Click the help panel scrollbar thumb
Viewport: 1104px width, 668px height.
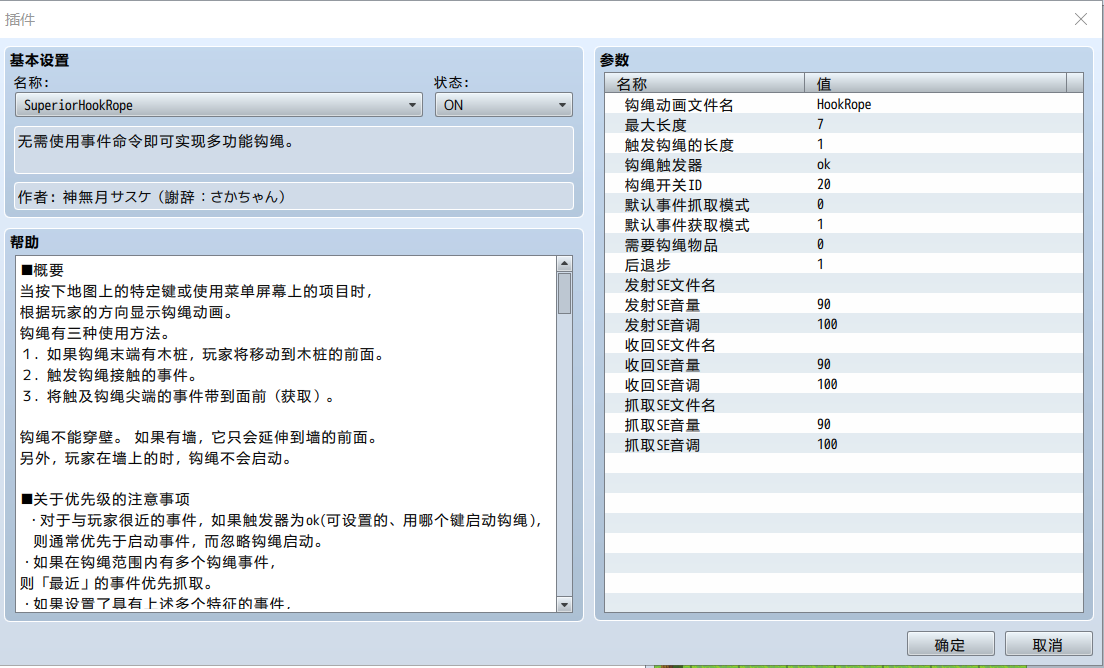564,293
